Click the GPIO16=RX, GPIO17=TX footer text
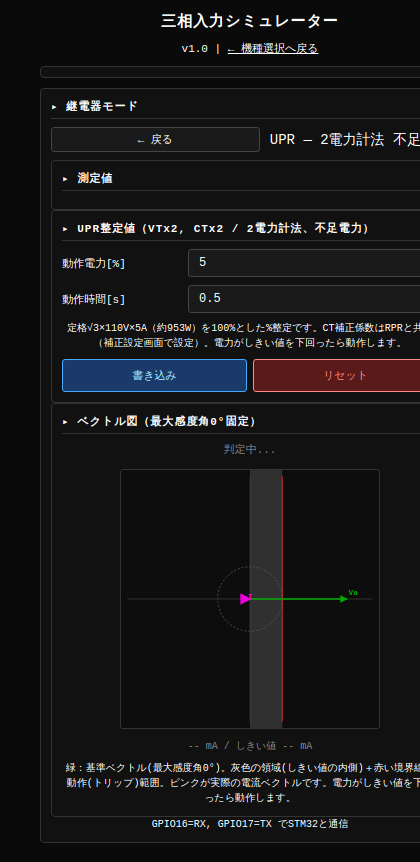 250,824
